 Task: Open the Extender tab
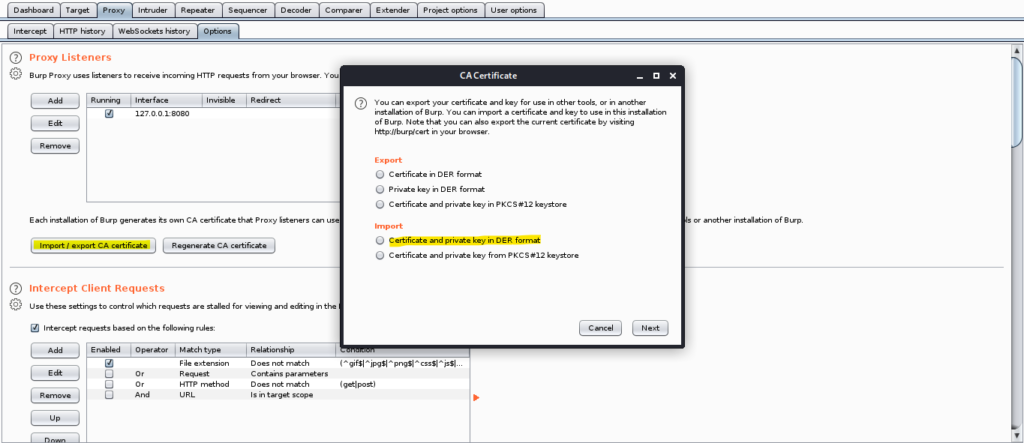click(x=392, y=10)
